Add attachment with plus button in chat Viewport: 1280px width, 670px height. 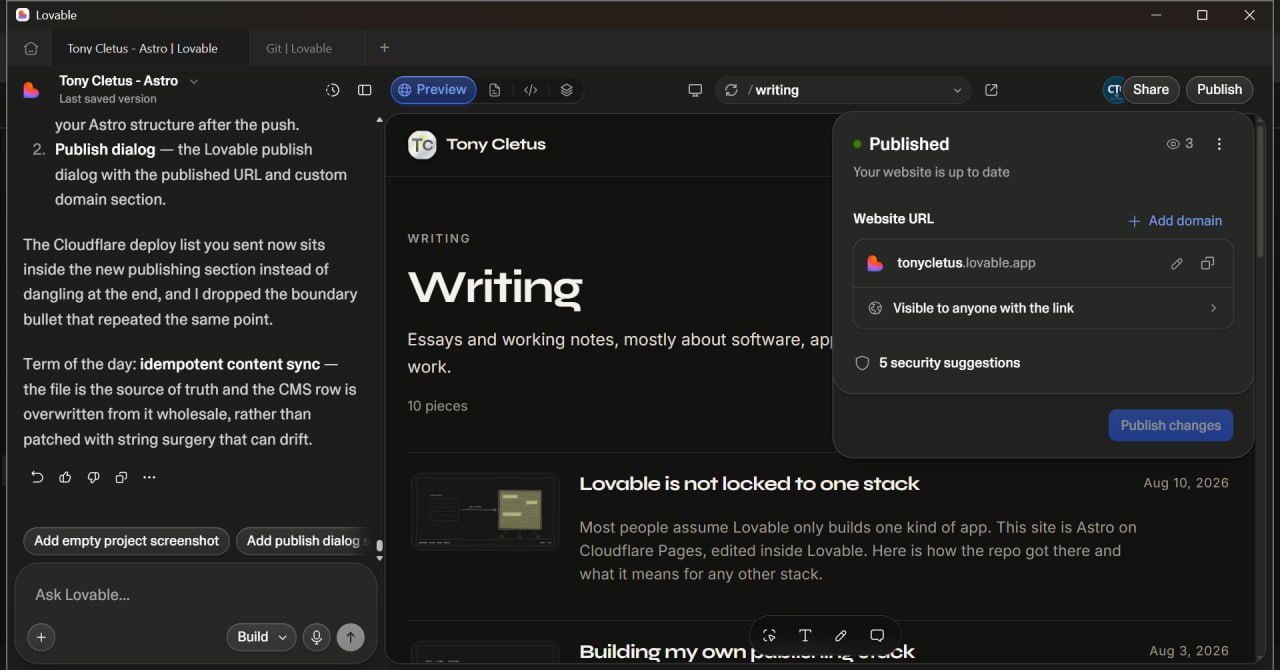coord(41,637)
